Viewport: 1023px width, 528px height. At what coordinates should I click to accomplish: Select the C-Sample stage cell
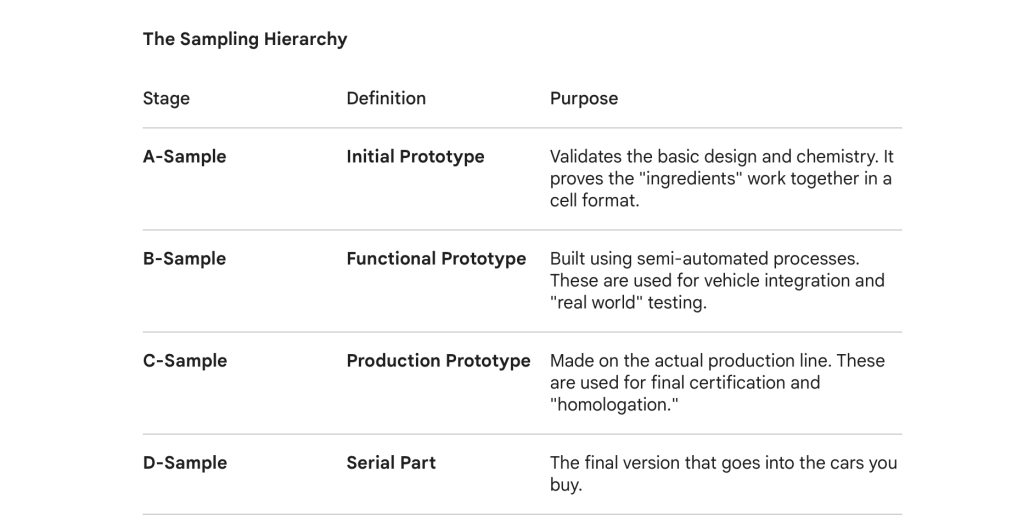pyautogui.click(x=185, y=361)
